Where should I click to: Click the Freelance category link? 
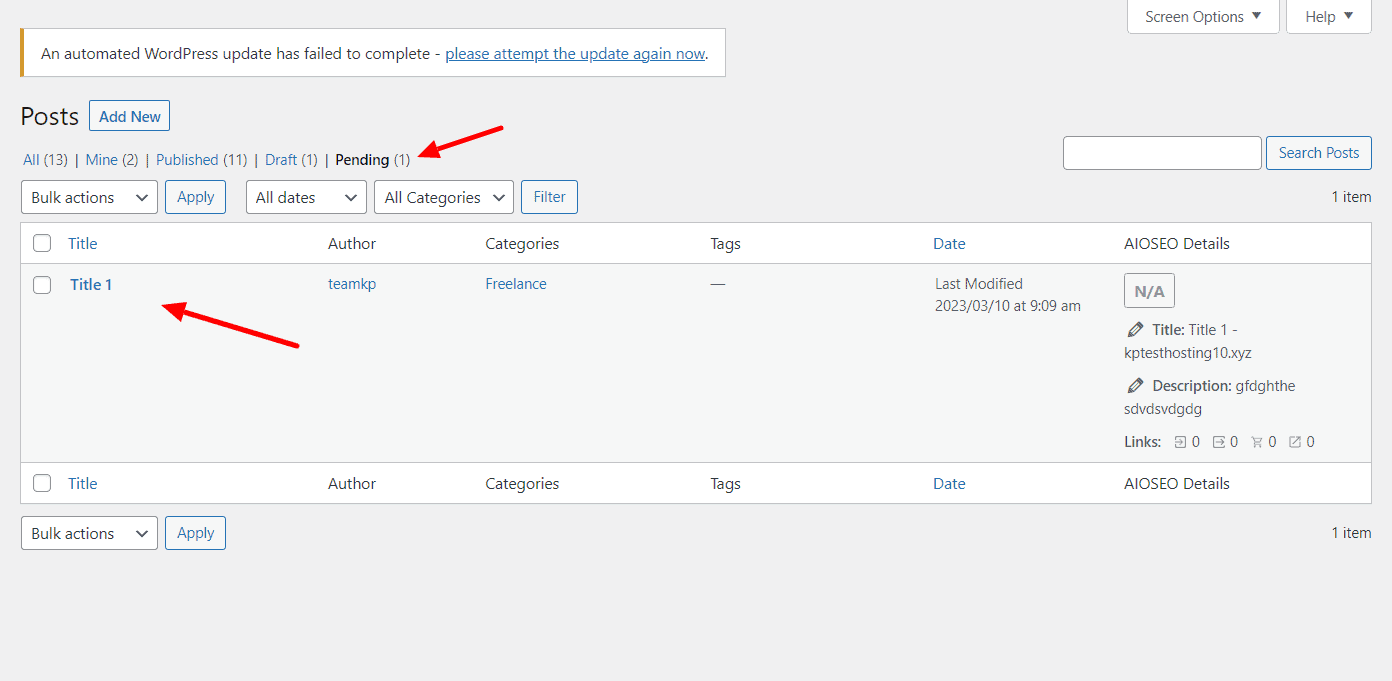516,284
